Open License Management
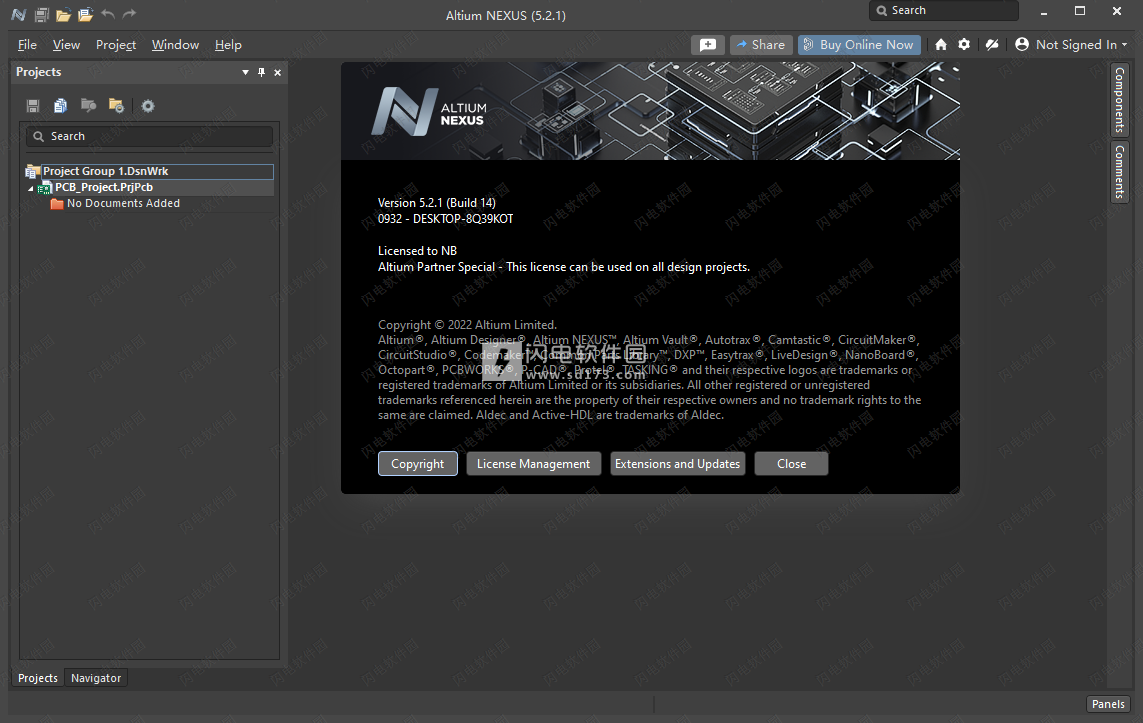1143x723 pixels. [534, 464]
